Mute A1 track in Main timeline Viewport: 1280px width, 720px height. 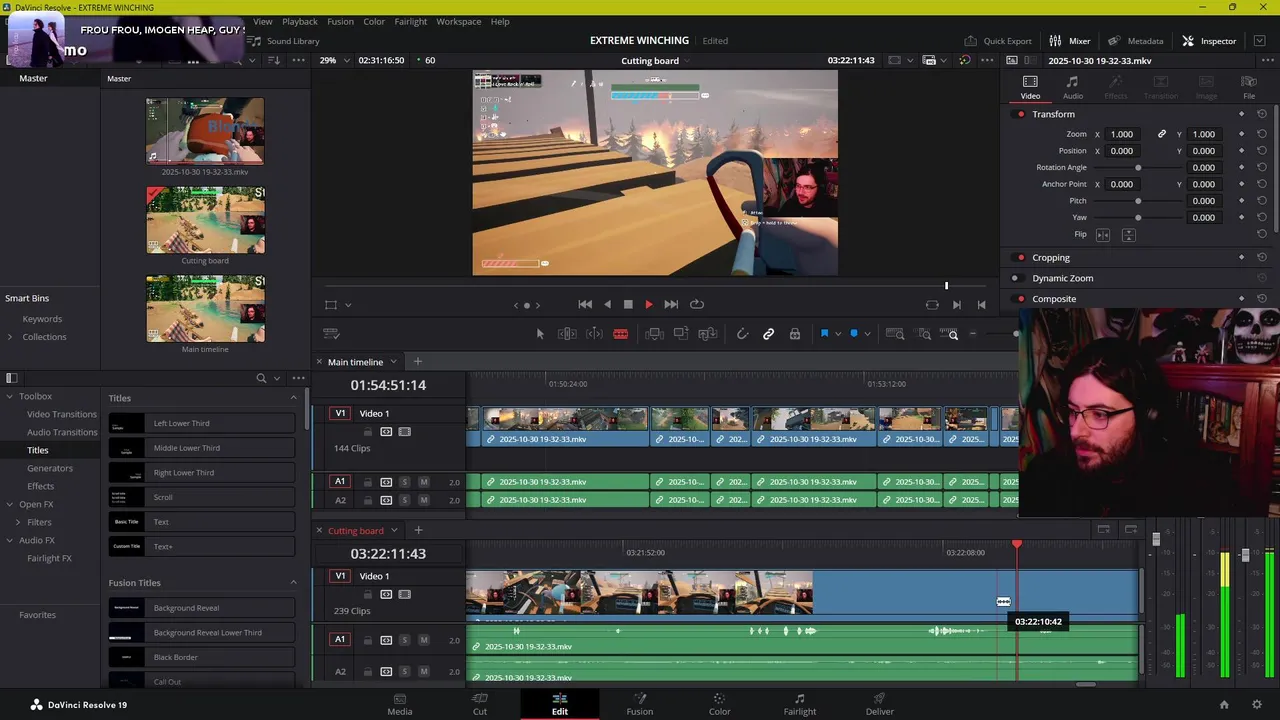[x=424, y=482]
